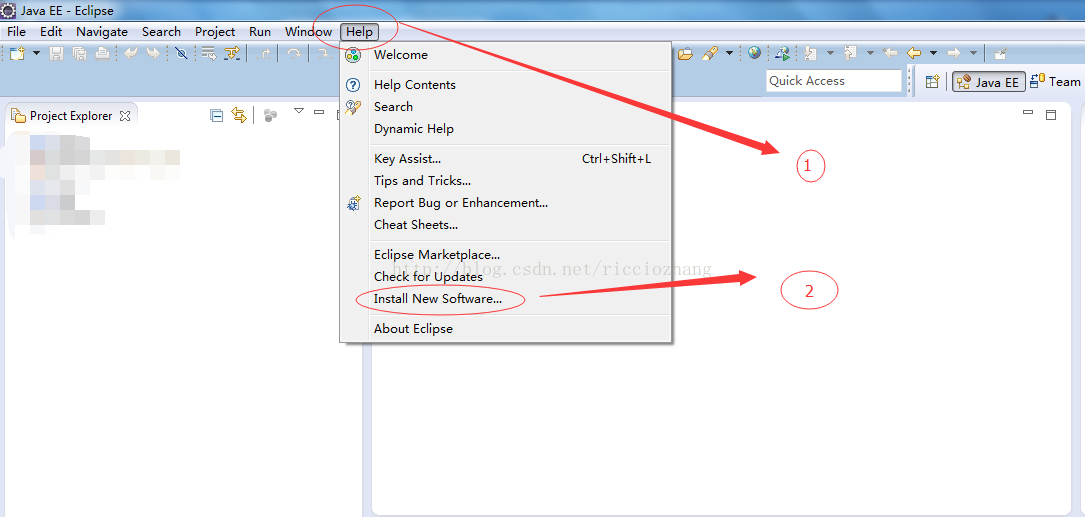Click the Save floppy disk icon
The image size is (1085, 517).
[56, 53]
